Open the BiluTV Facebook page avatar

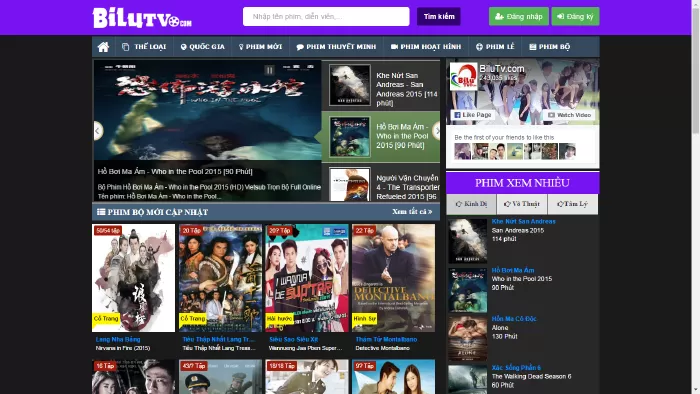pos(463,76)
